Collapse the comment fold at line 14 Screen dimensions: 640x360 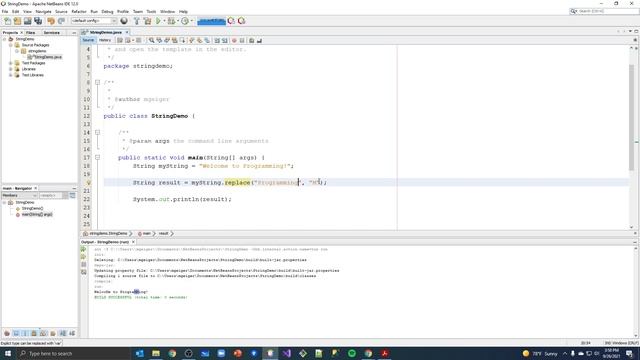click(98, 132)
